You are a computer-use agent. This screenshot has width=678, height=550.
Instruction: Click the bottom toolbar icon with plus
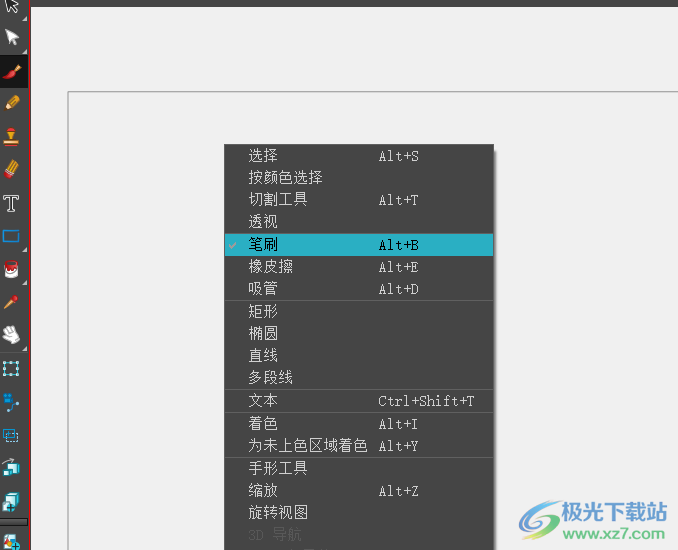pos(11,541)
